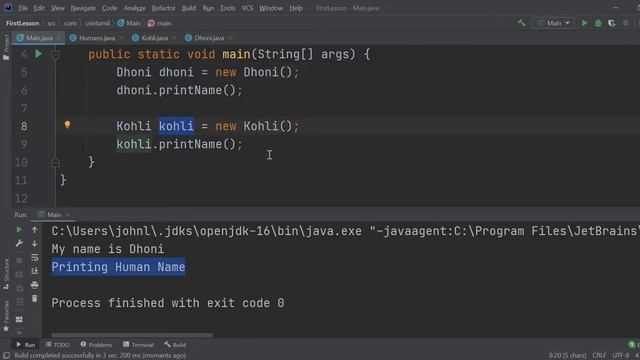Collapse main method using the fold marker
640x360 pixels.
pos(56,54)
